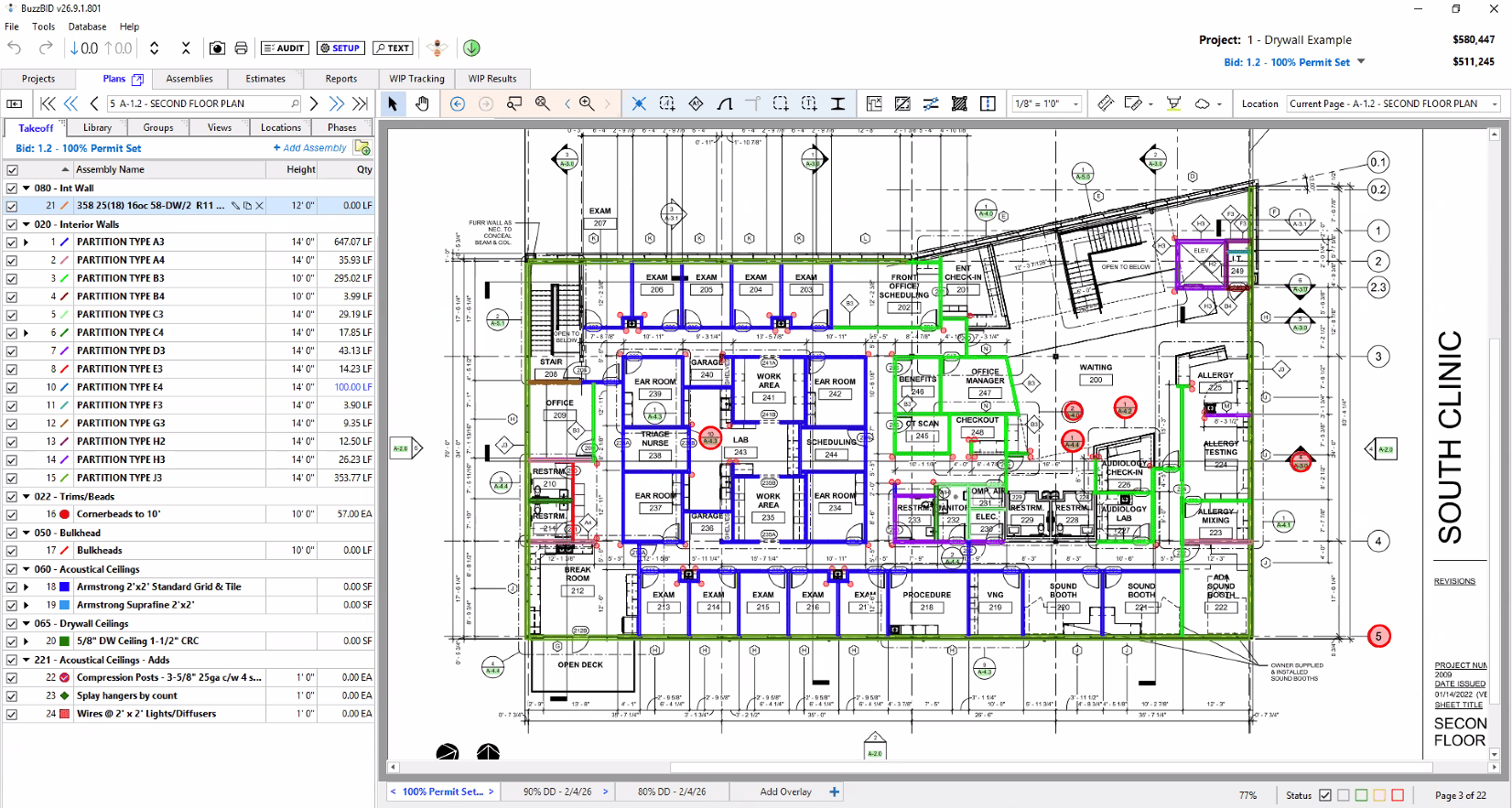The height and width of the screenshot is (808, 1512).
Task: Go to the last plan page
Action: (x=361, y=103)
